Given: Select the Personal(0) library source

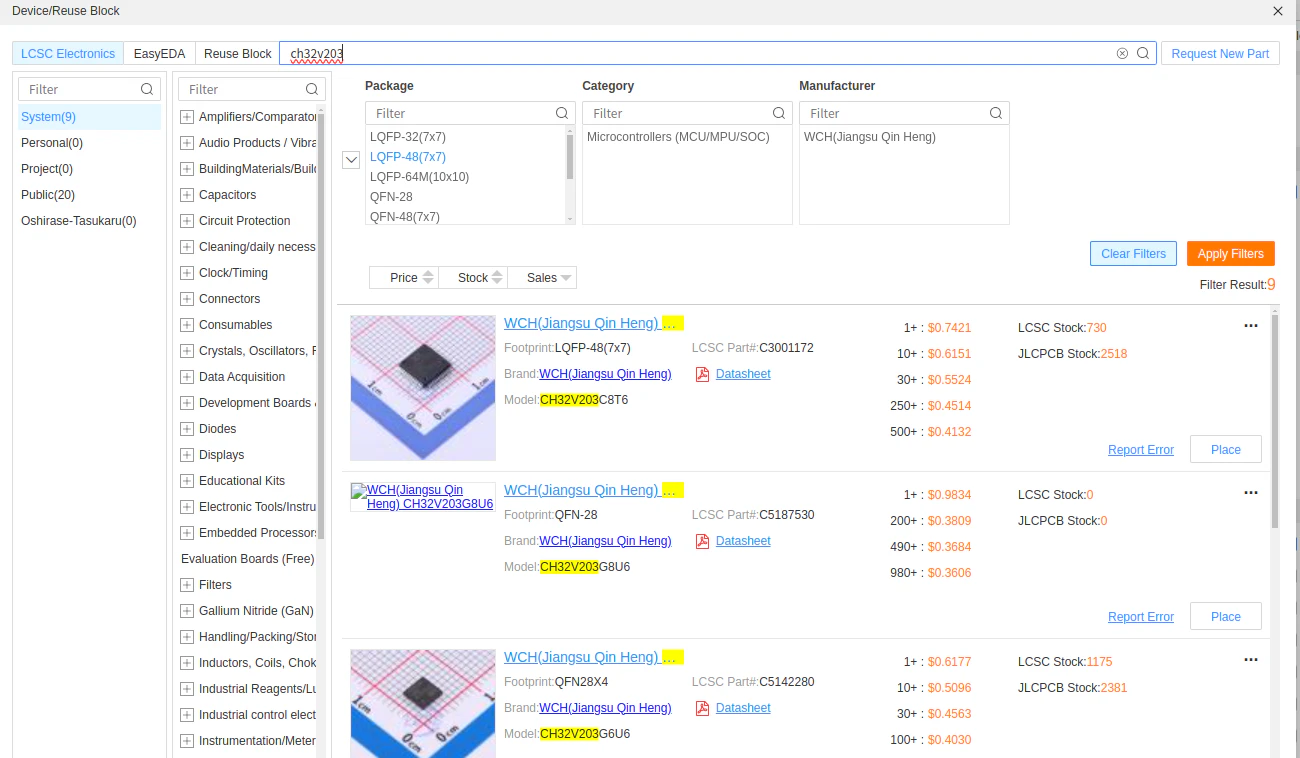Looking at the screenshot, I should [89, 143].
